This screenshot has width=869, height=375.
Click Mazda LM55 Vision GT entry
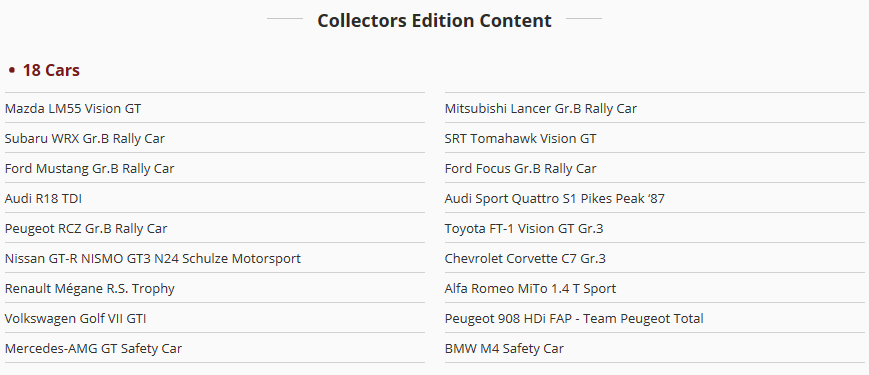(x=214, y=108)
